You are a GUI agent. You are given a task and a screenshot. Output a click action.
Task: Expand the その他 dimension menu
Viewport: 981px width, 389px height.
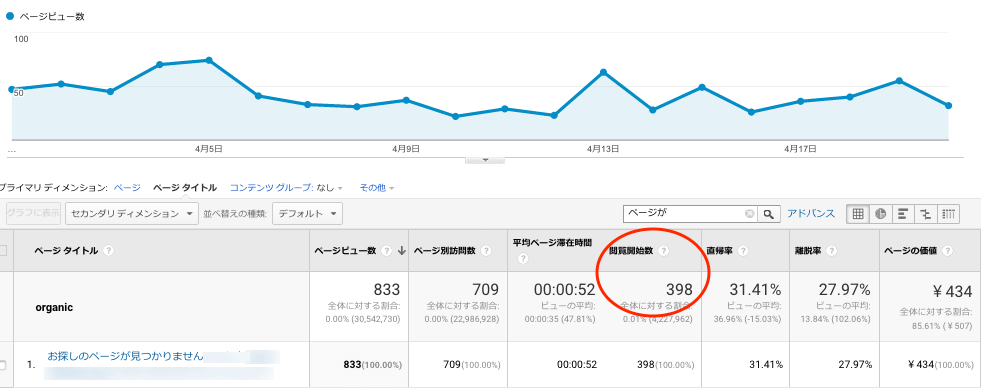pos(377,188)
